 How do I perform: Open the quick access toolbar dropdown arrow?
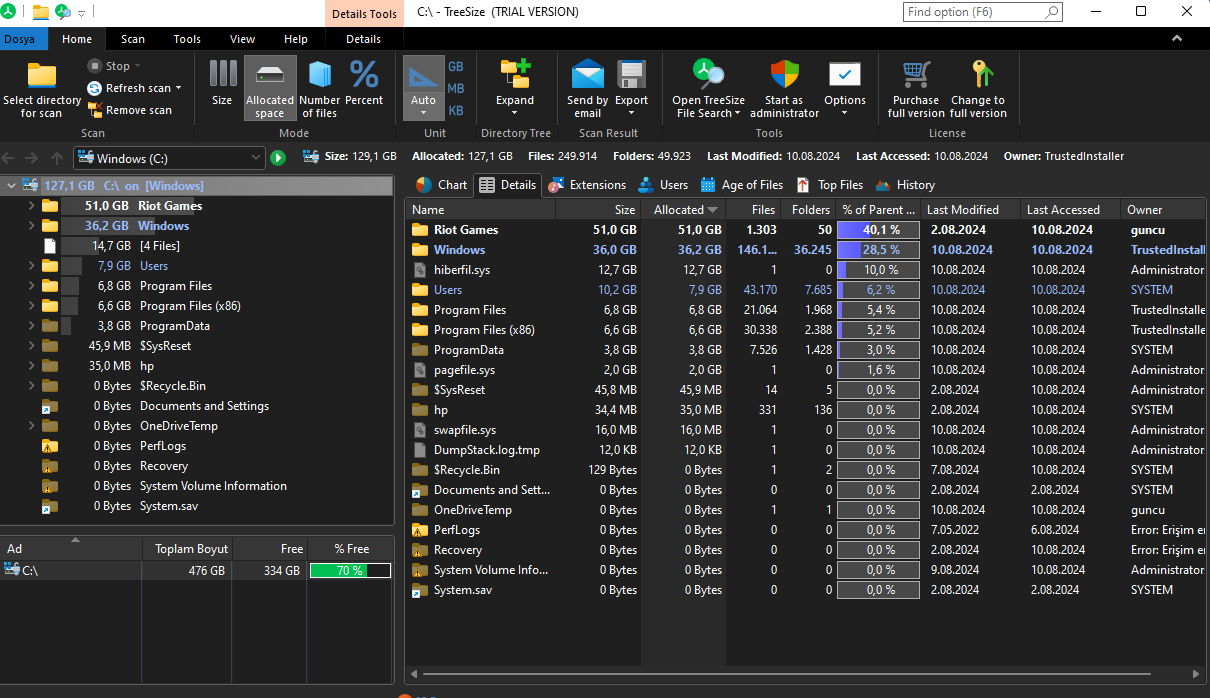81,13
